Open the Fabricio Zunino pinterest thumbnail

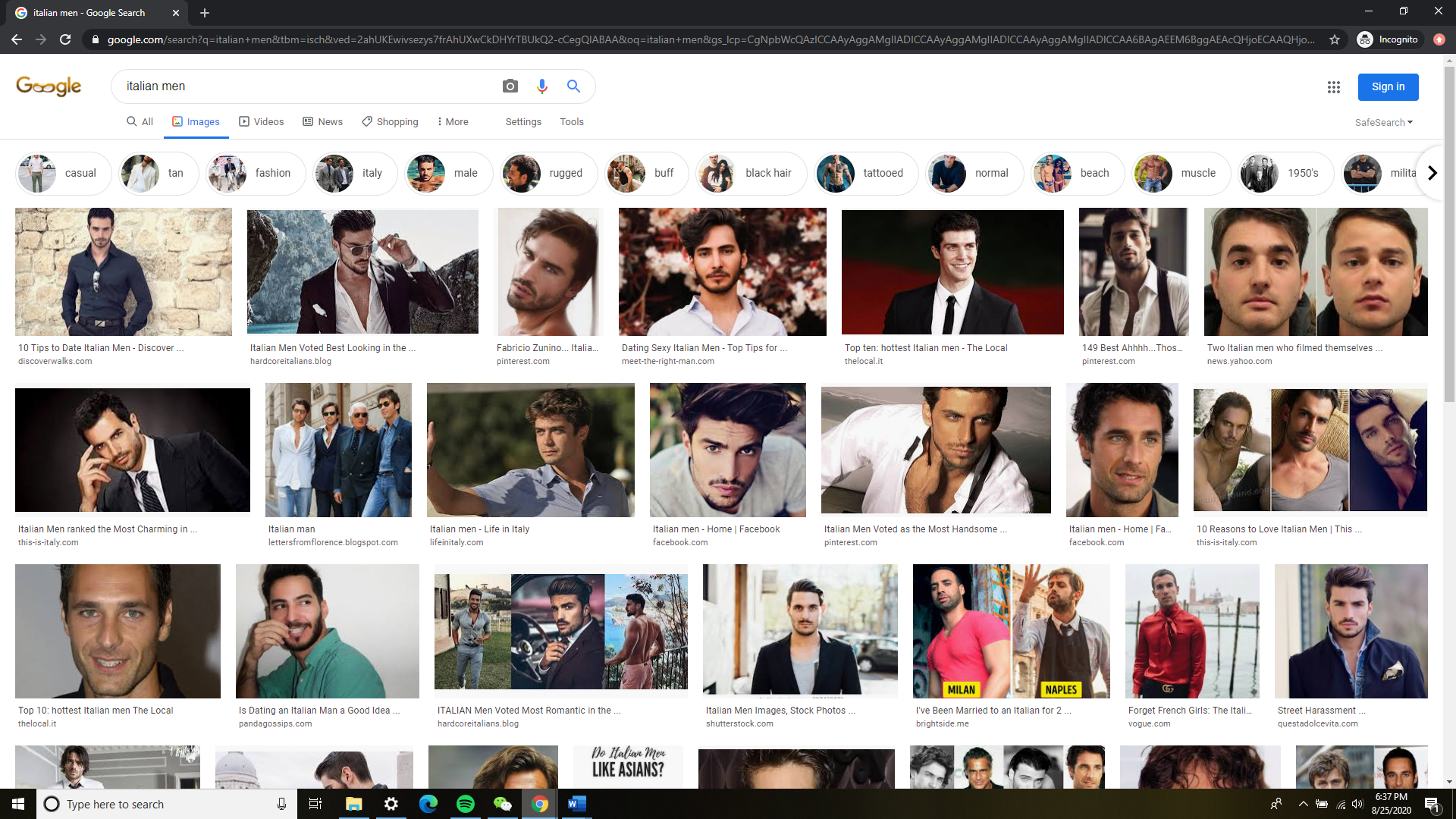pos(549,271)
